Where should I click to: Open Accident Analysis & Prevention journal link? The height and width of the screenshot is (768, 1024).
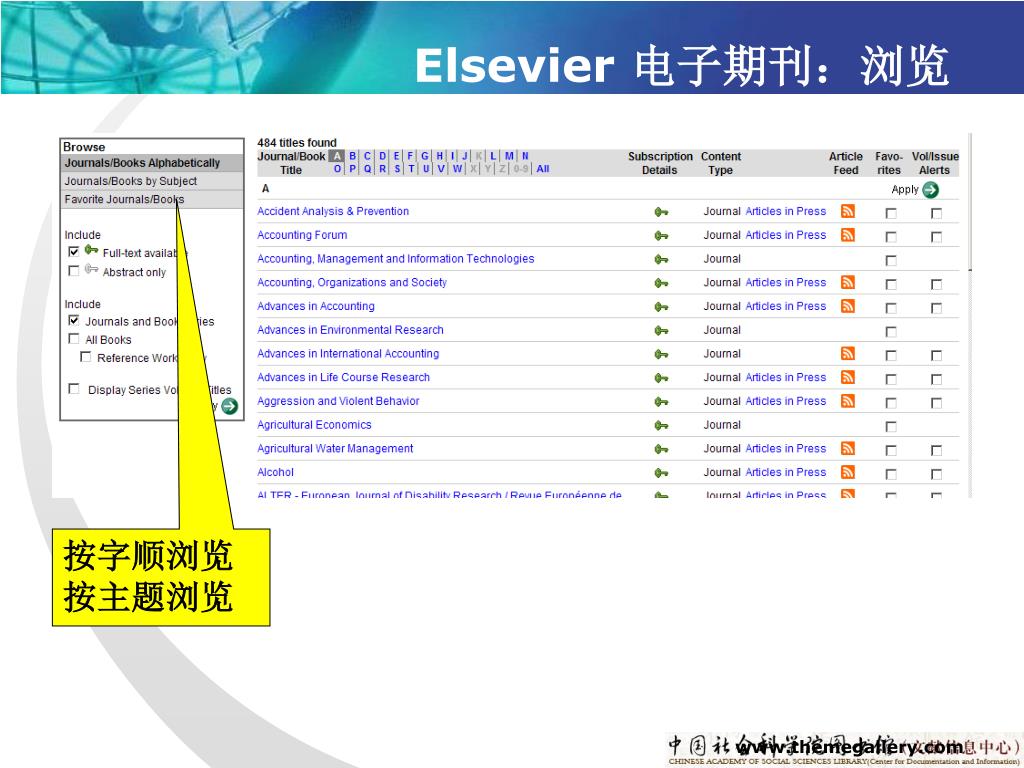click(x=333, y=211)
